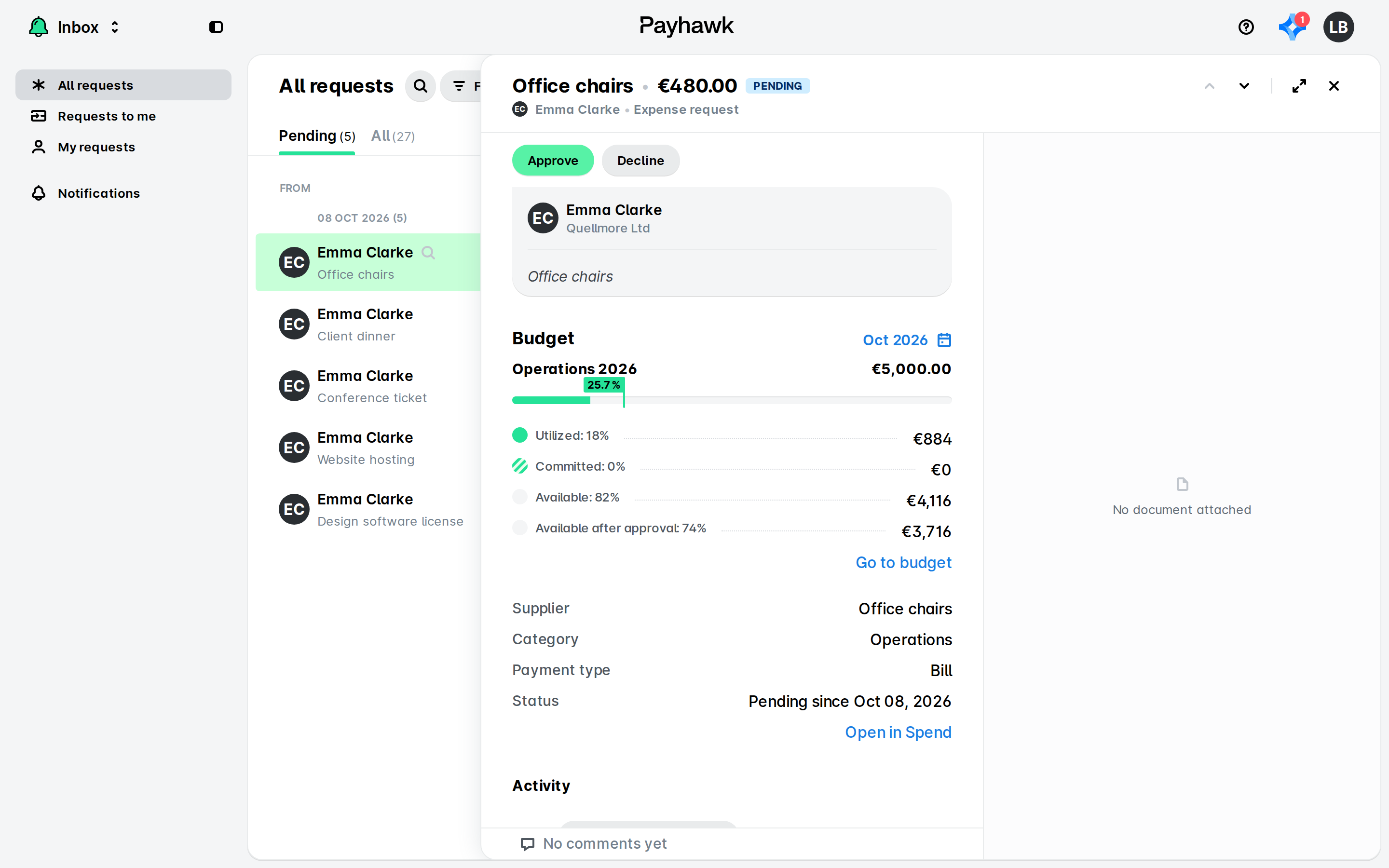Select All requests in the sidebar
Screen dimensions: 1389x868
pos(123,85)
